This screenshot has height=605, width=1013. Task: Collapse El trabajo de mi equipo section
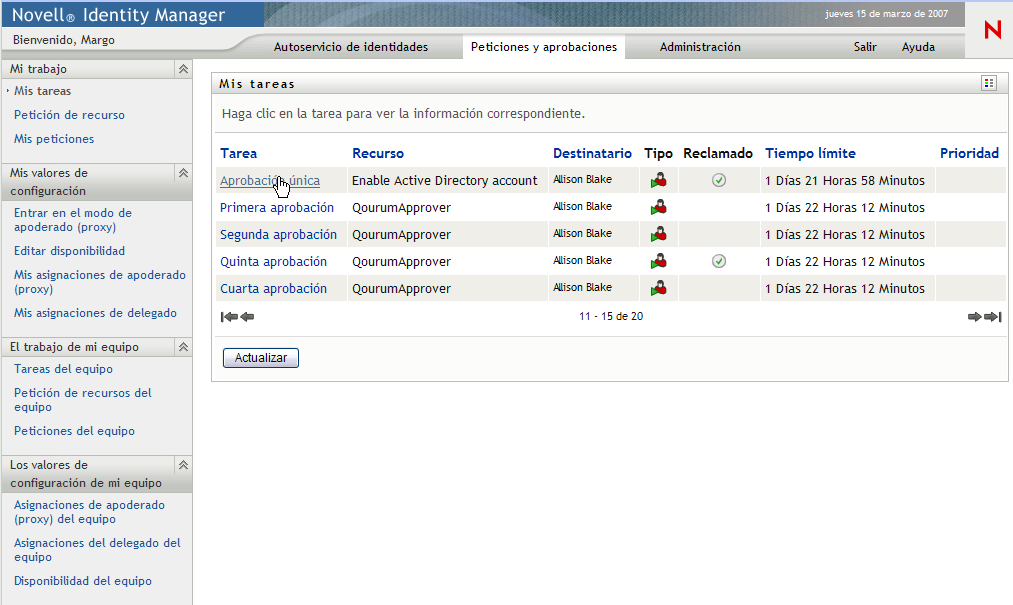(183, 346)
